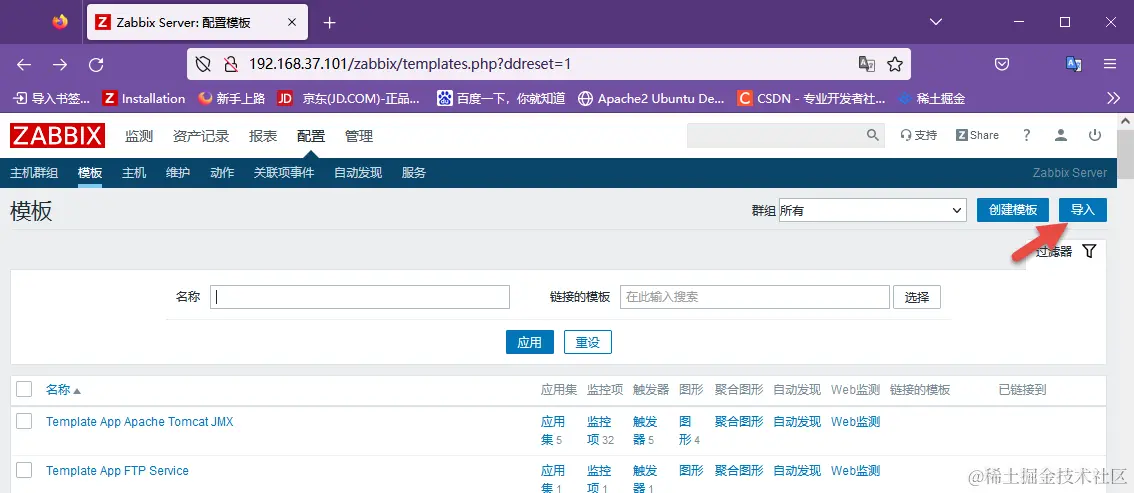This screenshot has width=1134, height=493.
Task: Open the 导入书签 bookmark
Action: (52, 98)
